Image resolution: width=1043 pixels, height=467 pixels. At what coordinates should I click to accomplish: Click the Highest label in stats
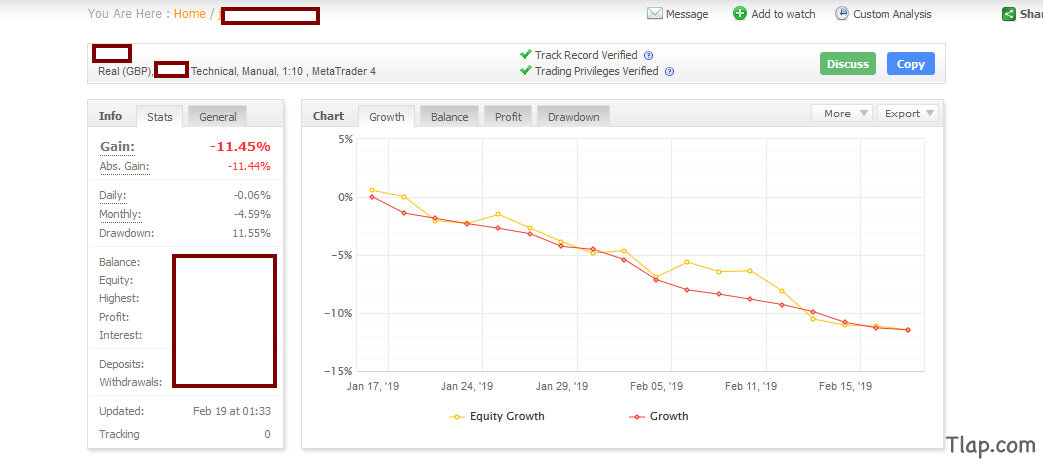click(119, 299)
